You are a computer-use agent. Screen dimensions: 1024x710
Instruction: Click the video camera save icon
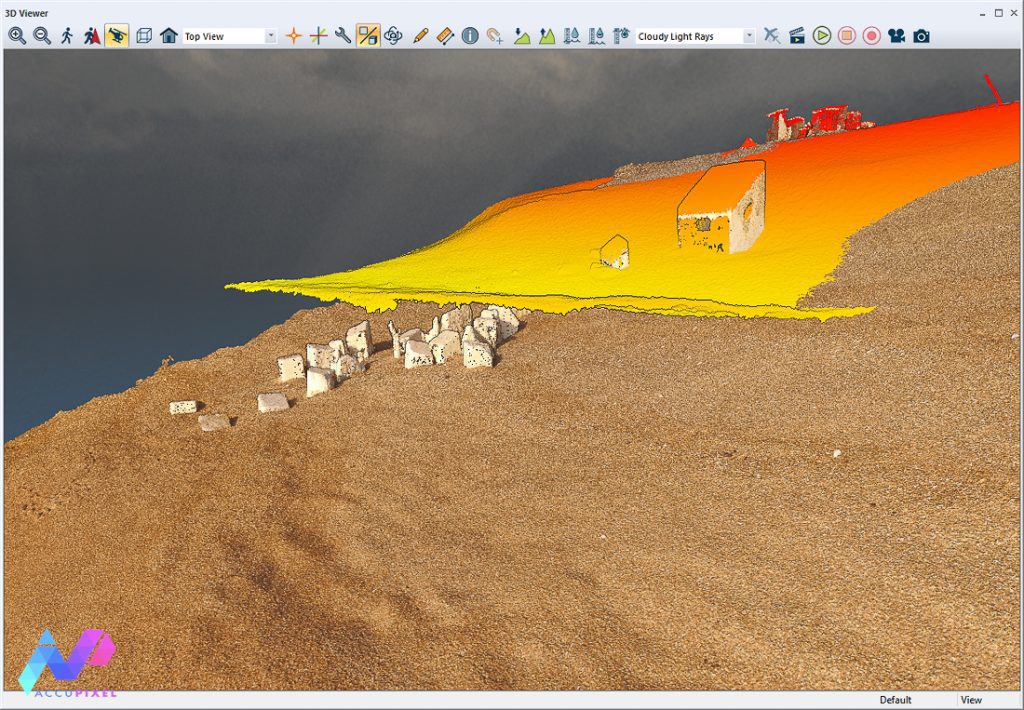click(896, 36)
